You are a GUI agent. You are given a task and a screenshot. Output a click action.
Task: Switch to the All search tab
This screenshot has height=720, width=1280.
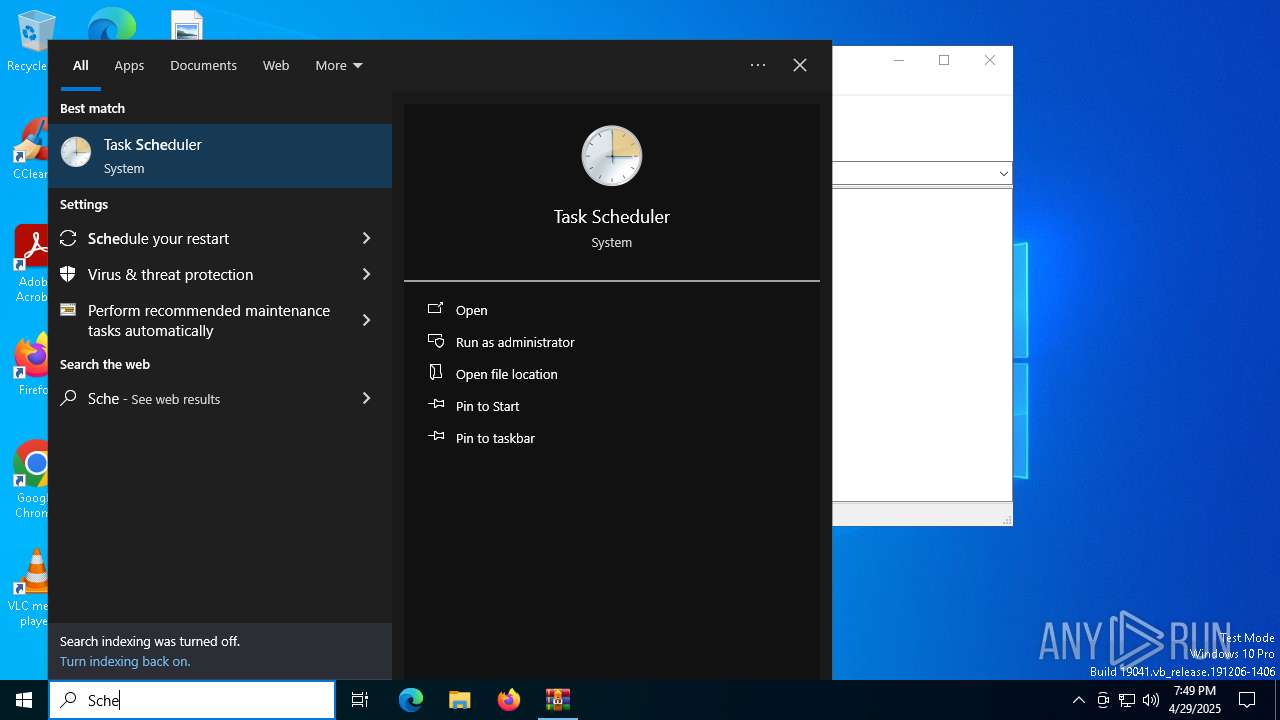click(80, 65)
